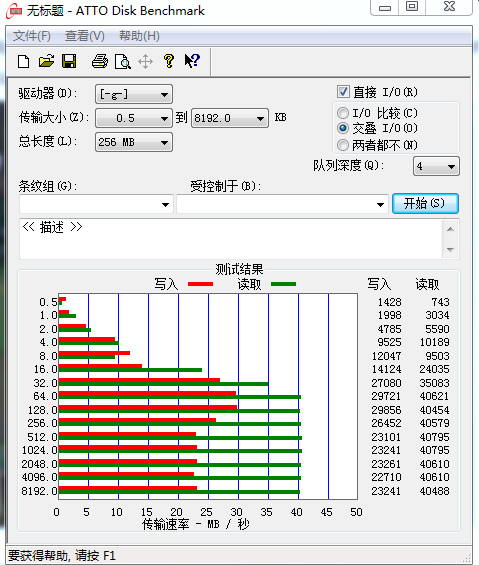Open the 文件(F) menu
The image size is (479, 565).
tap(32, 36)
